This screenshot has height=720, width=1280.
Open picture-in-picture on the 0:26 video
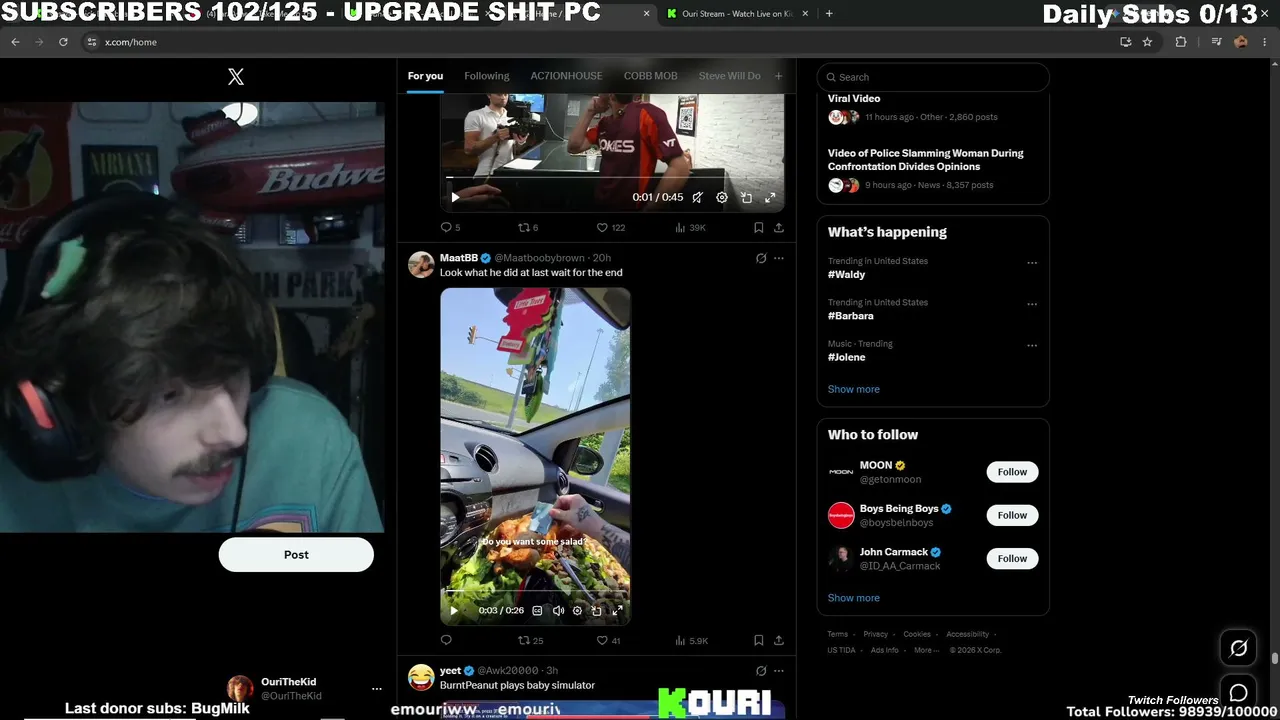click(597, 611)
